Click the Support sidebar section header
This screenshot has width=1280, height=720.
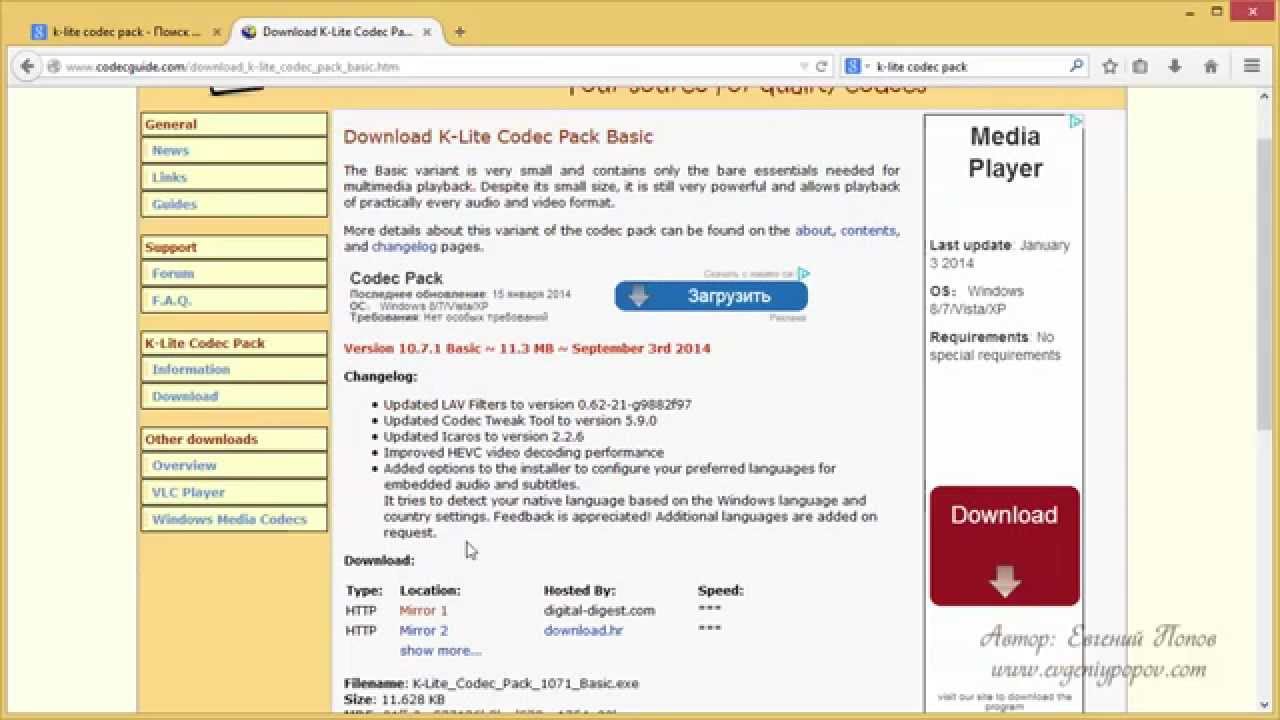point(234,248)
